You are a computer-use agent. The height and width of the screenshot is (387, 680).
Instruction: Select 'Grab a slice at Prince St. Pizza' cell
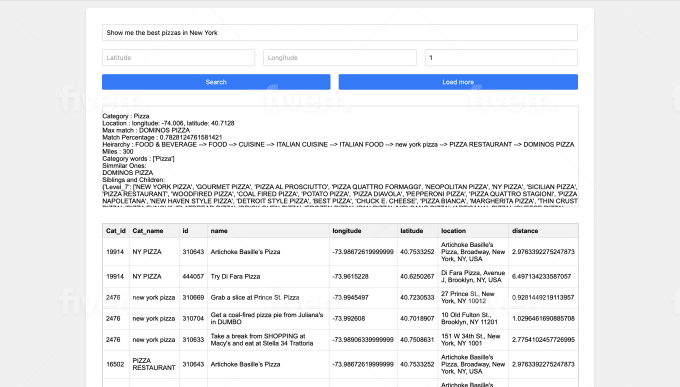pos(268,298)
